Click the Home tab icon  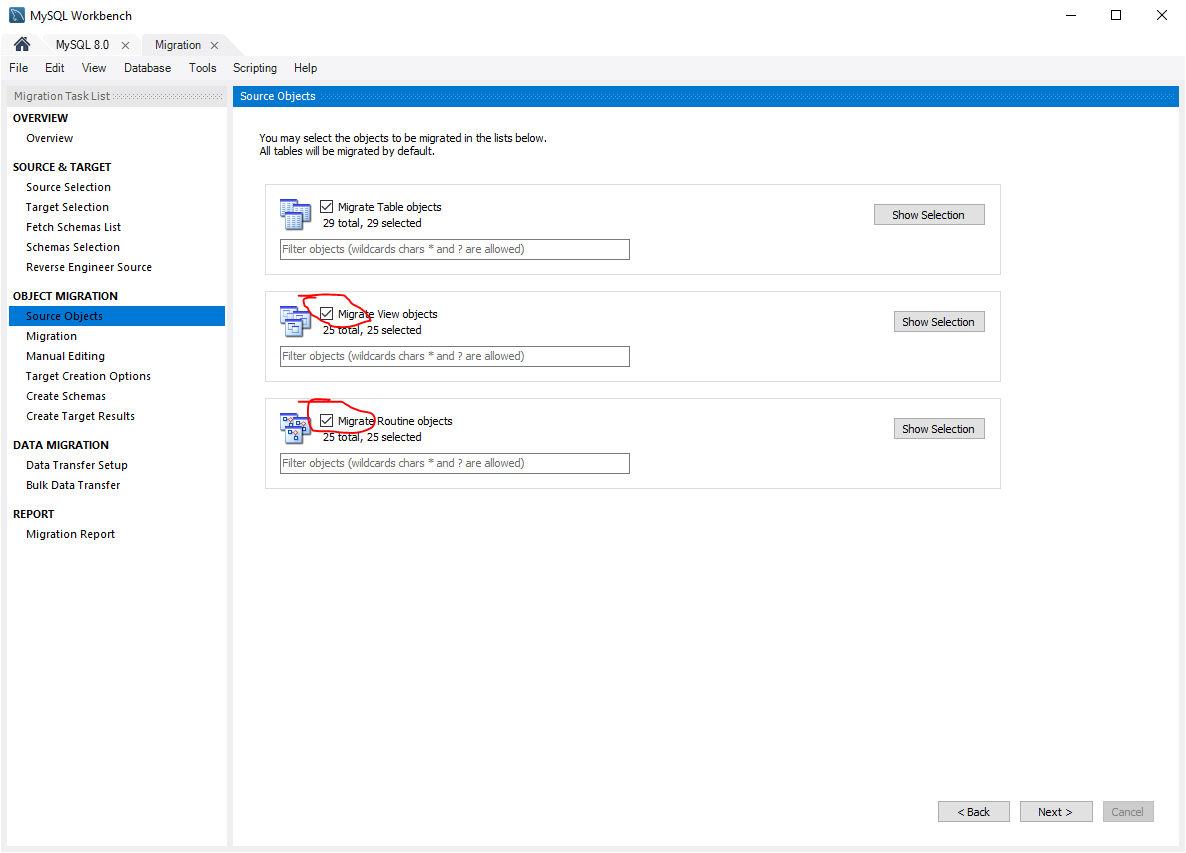21,45
